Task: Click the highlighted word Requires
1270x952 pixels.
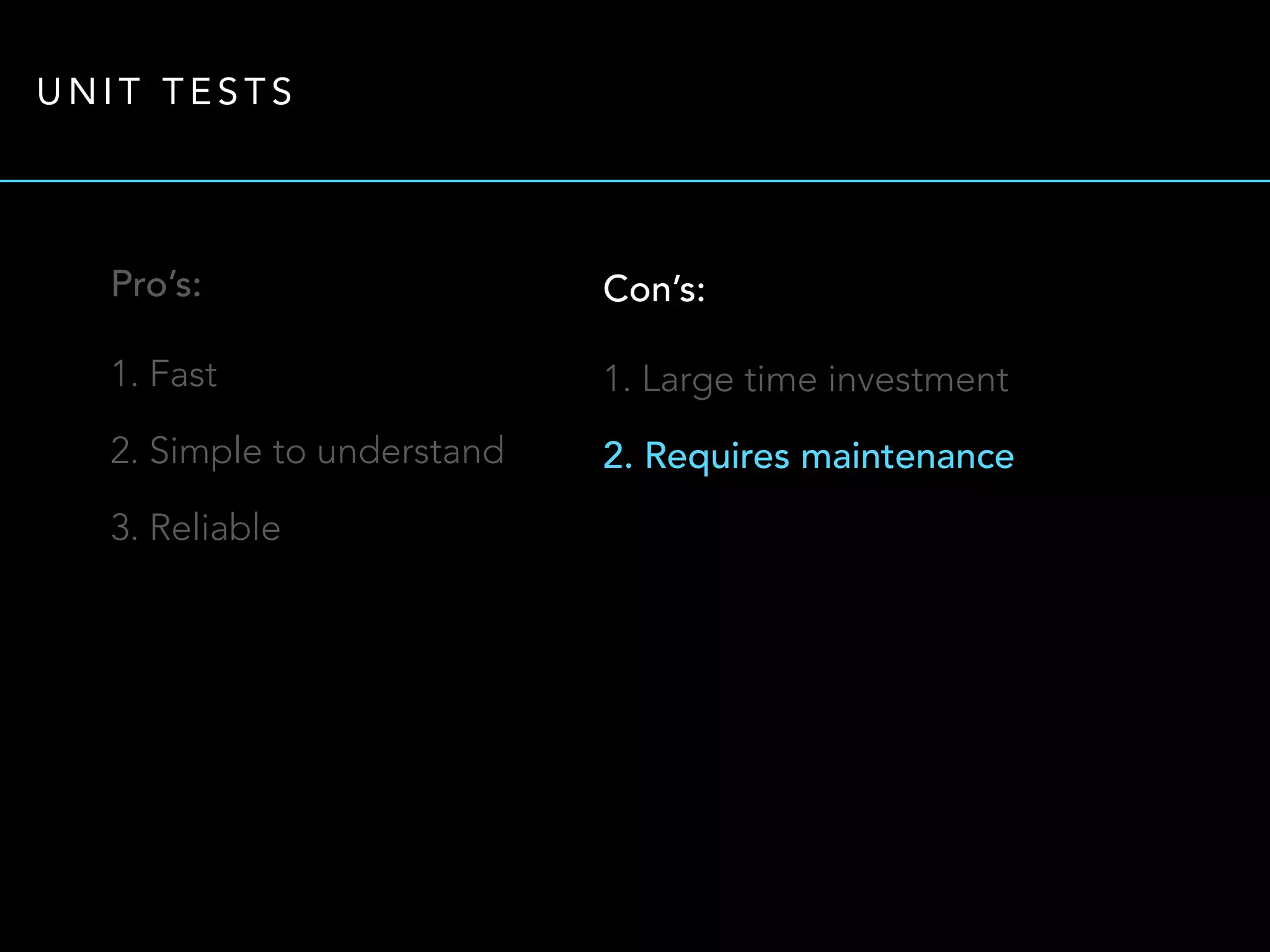Action: (717, 457)
